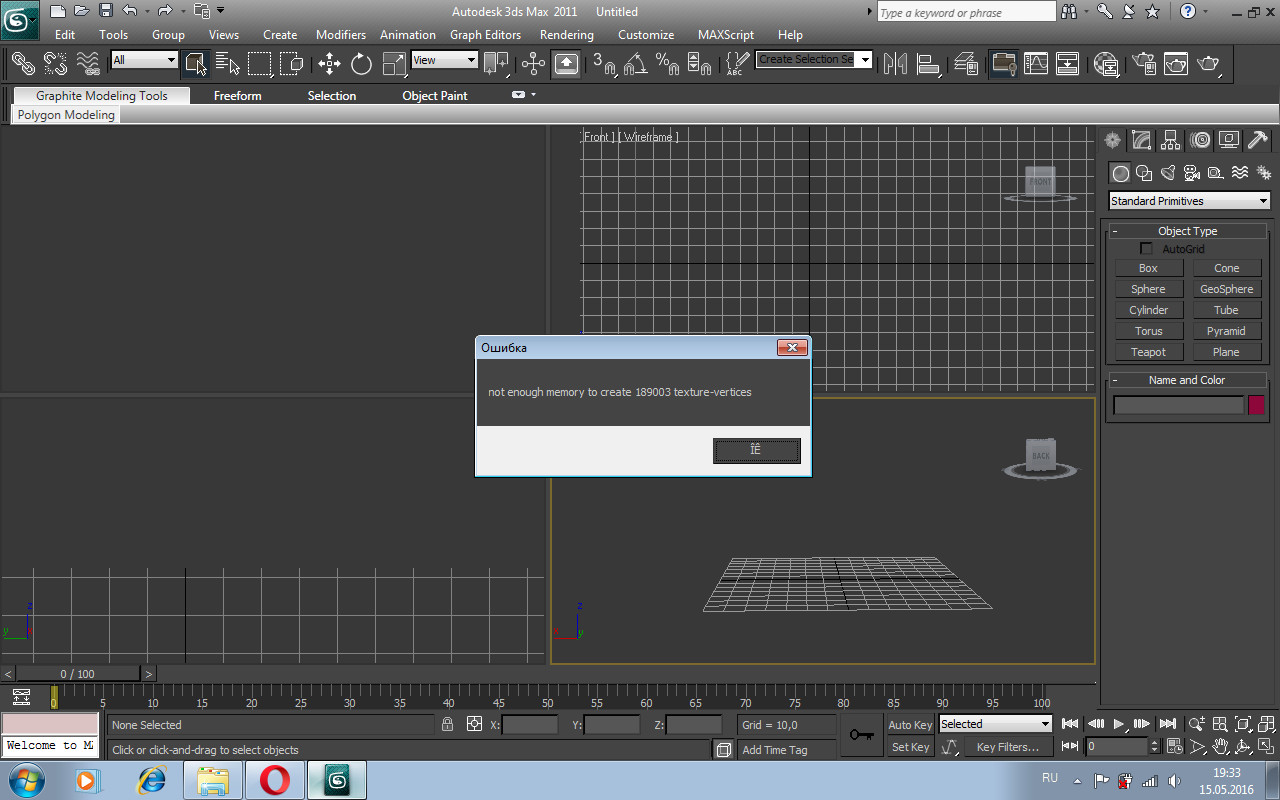Screen dimensions: 1280x800
Task: Toggle Auto Key animation mode
Action: pyautogui.click(x=909, y=725)
